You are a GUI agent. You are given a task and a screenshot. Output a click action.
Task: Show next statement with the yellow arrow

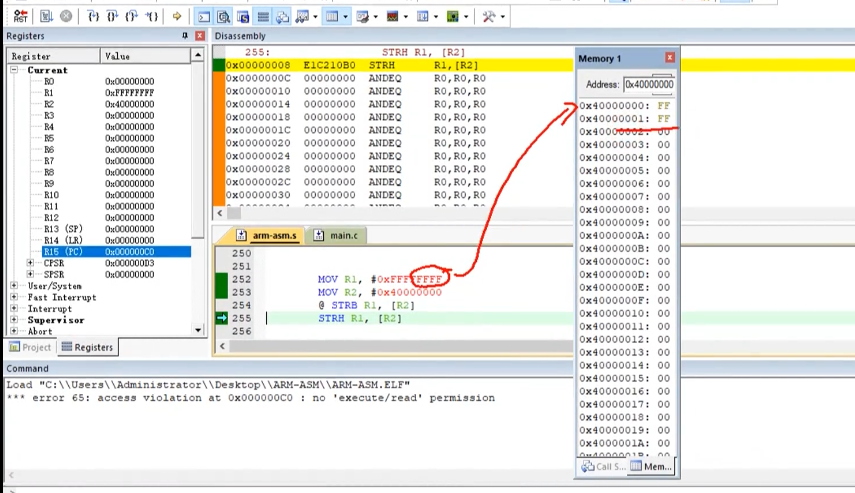[177, 16]
